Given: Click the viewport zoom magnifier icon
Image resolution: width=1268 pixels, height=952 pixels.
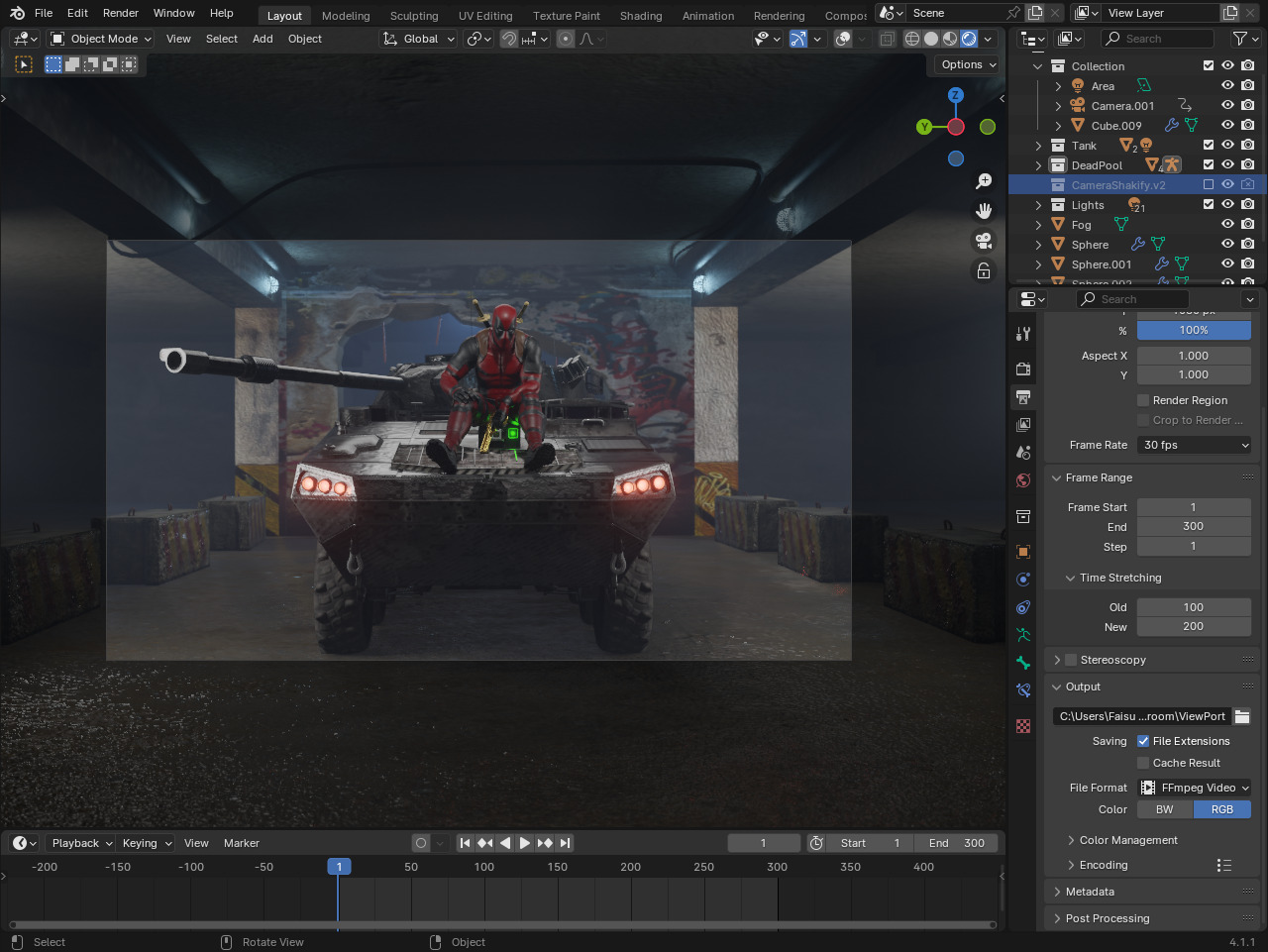Looking at the screenshot, I should point(984,181).
